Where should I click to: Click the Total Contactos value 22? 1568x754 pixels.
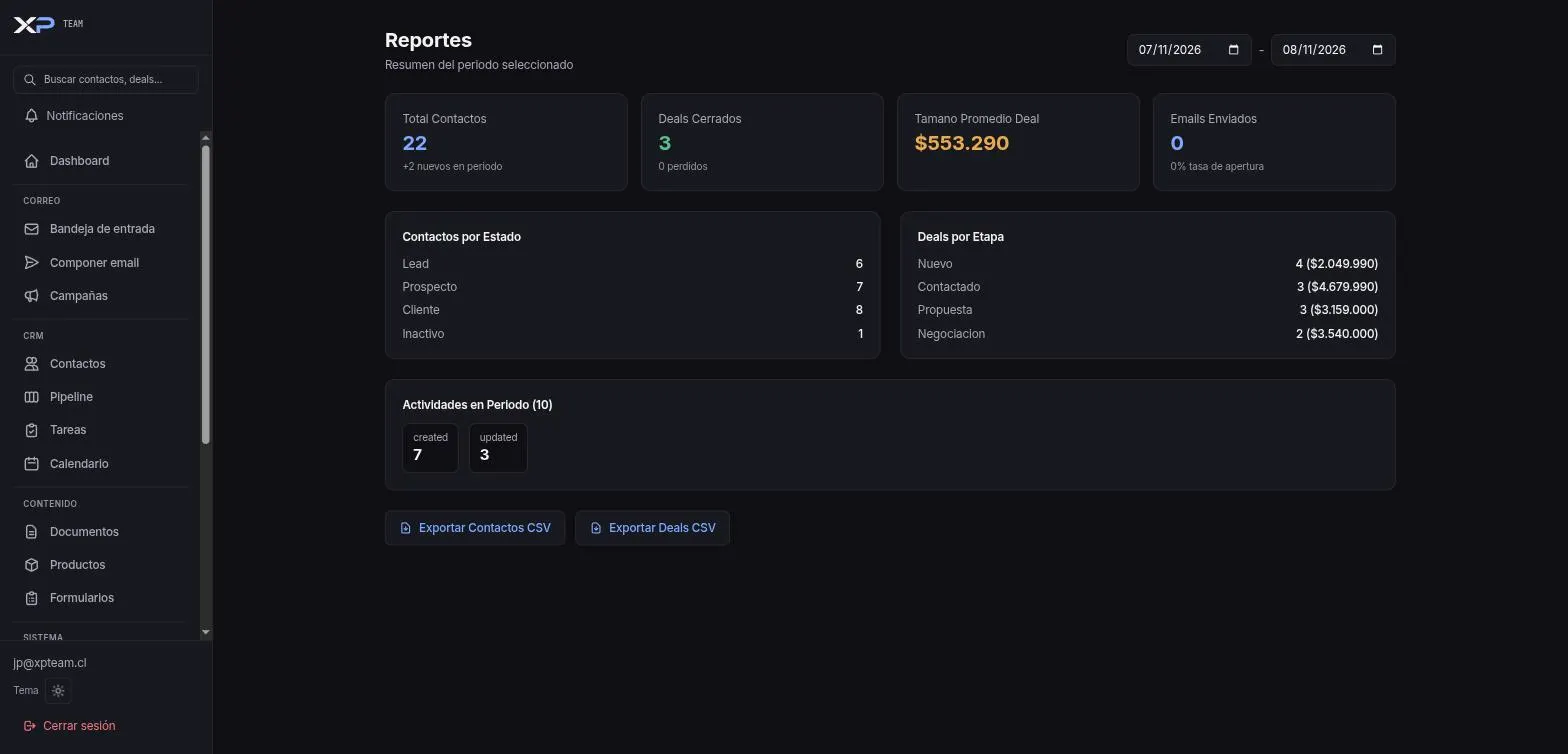coord(415,143)
